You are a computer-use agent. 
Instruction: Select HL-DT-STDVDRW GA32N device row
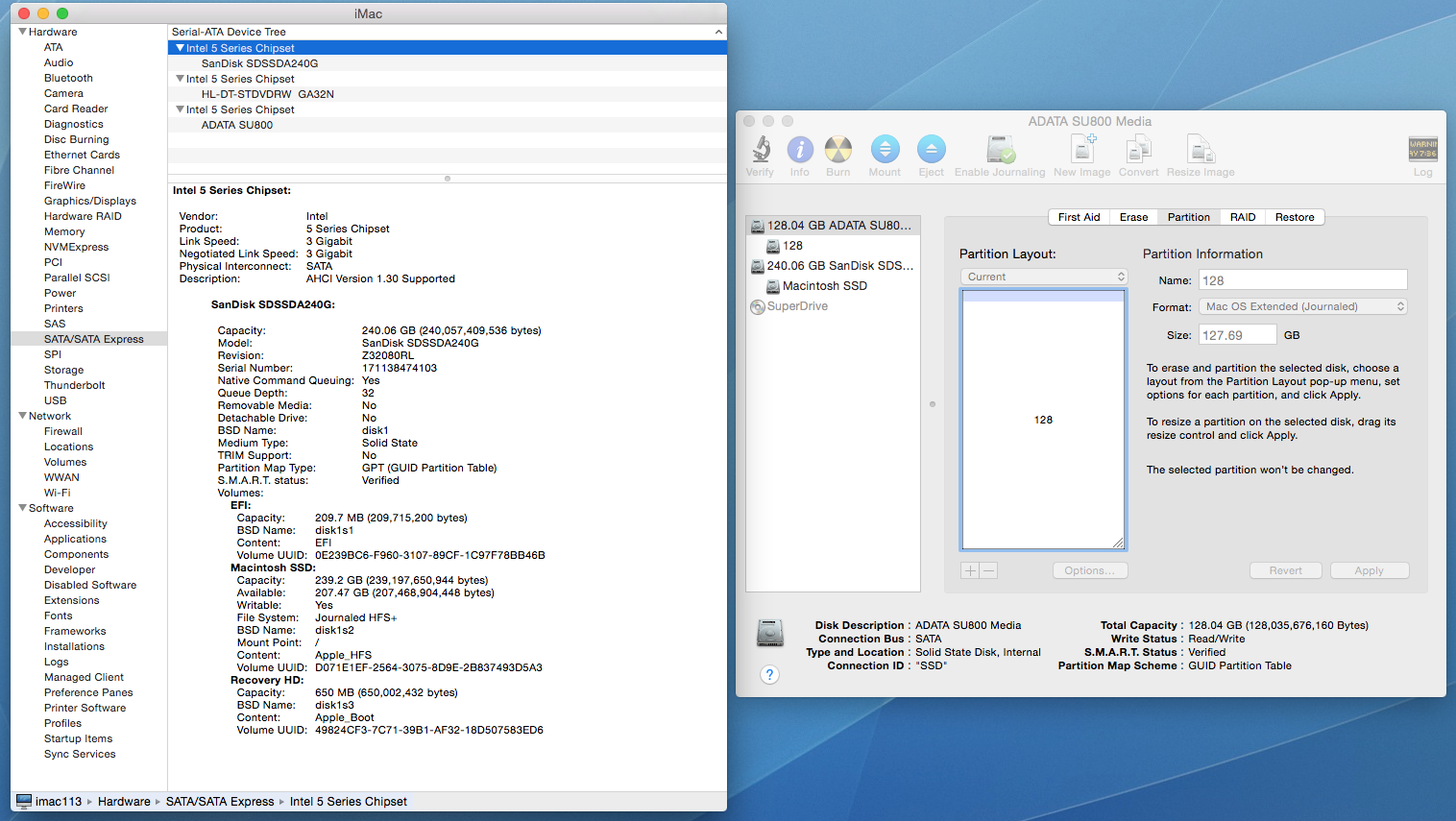[448, 94]
